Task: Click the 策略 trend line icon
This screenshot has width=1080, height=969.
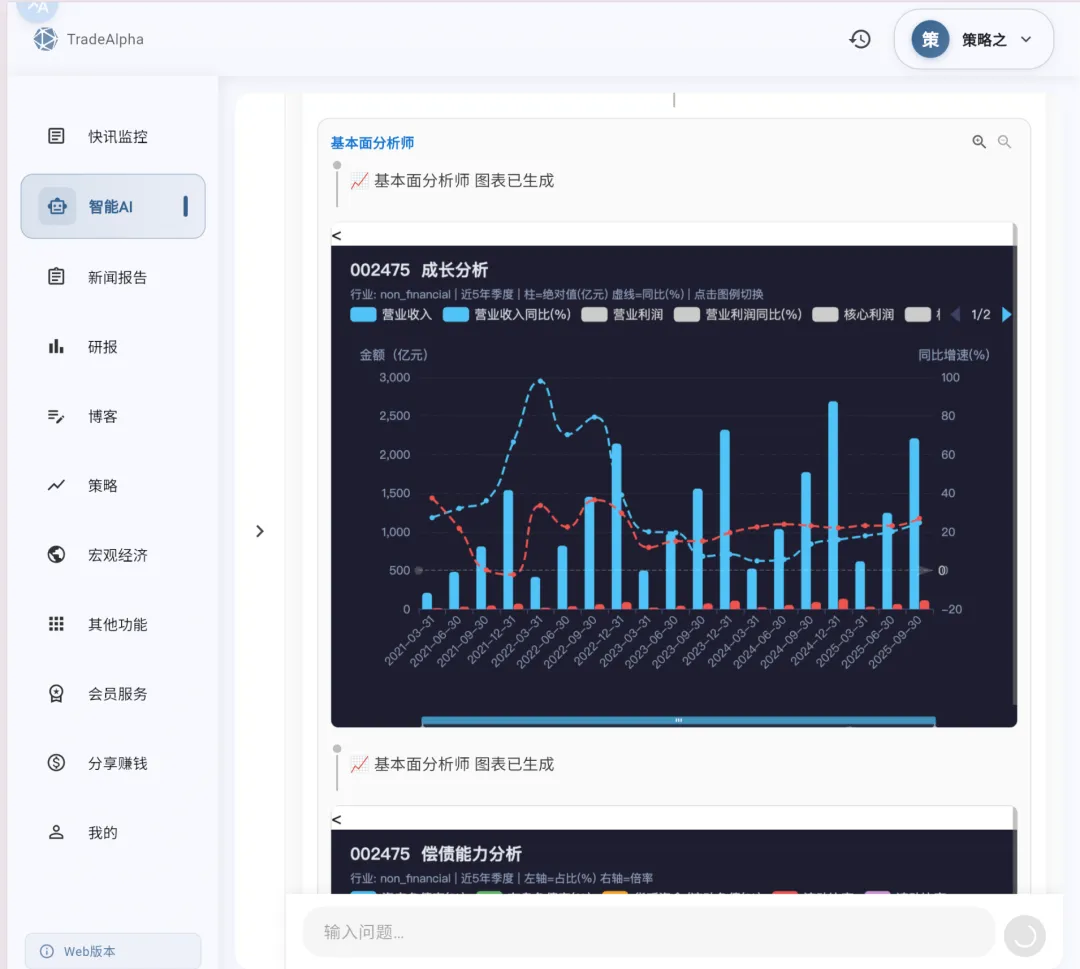Action: 56,486
